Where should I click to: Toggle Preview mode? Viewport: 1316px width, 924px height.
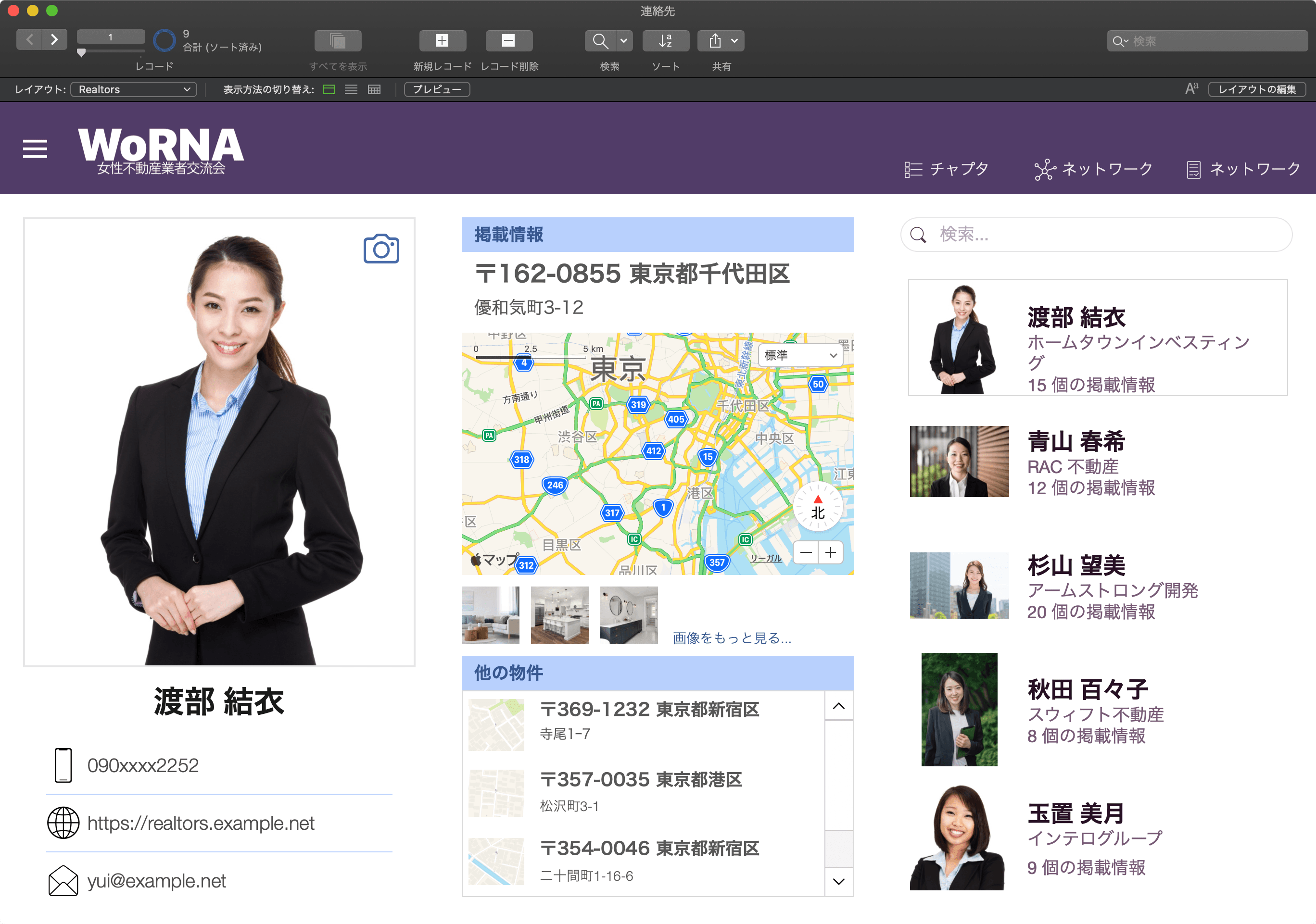(x=436, y=89)
